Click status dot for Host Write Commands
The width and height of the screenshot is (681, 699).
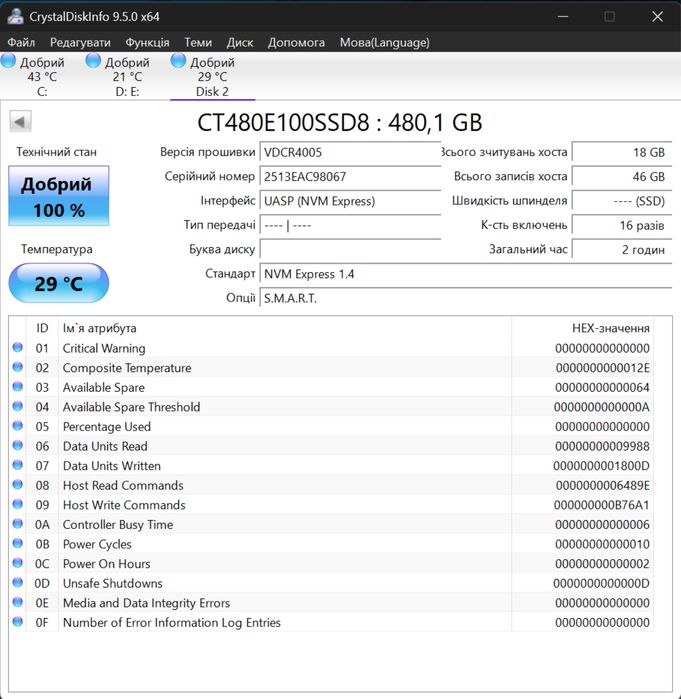click(x=18, y=504)
